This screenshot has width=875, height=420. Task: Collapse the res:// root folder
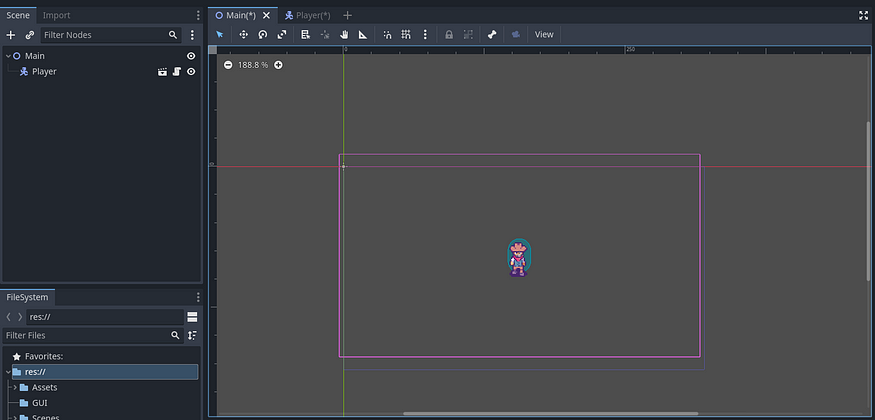[x=7, y=372]
